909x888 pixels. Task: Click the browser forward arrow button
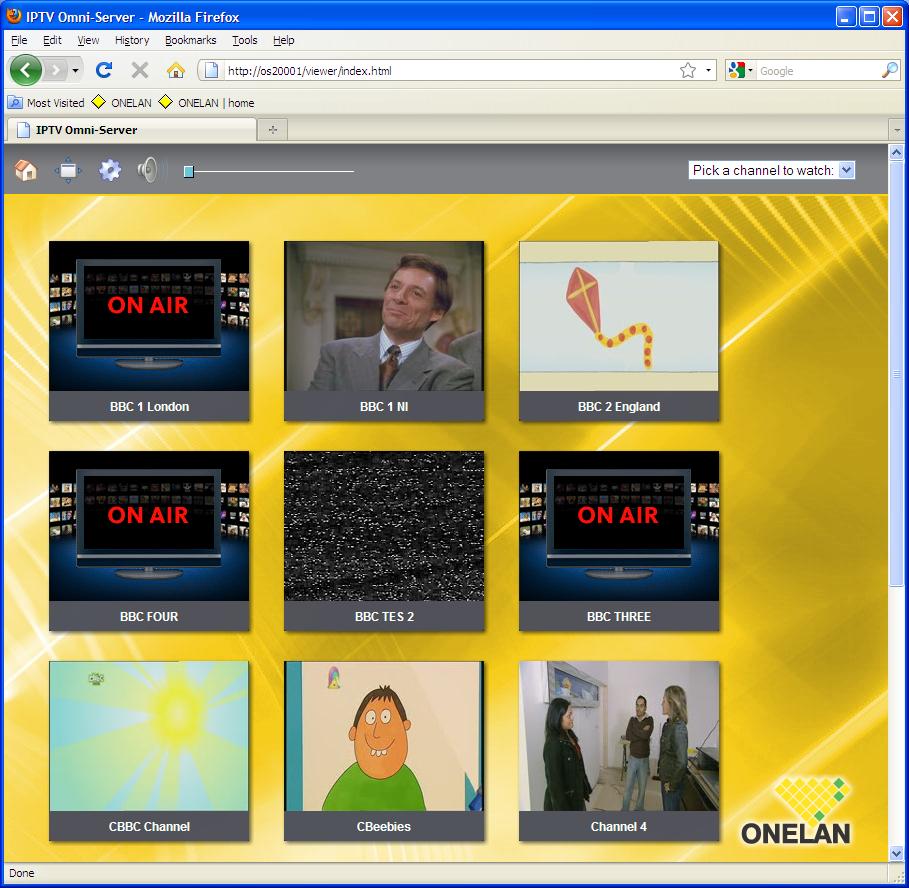(x=56, y=71)
